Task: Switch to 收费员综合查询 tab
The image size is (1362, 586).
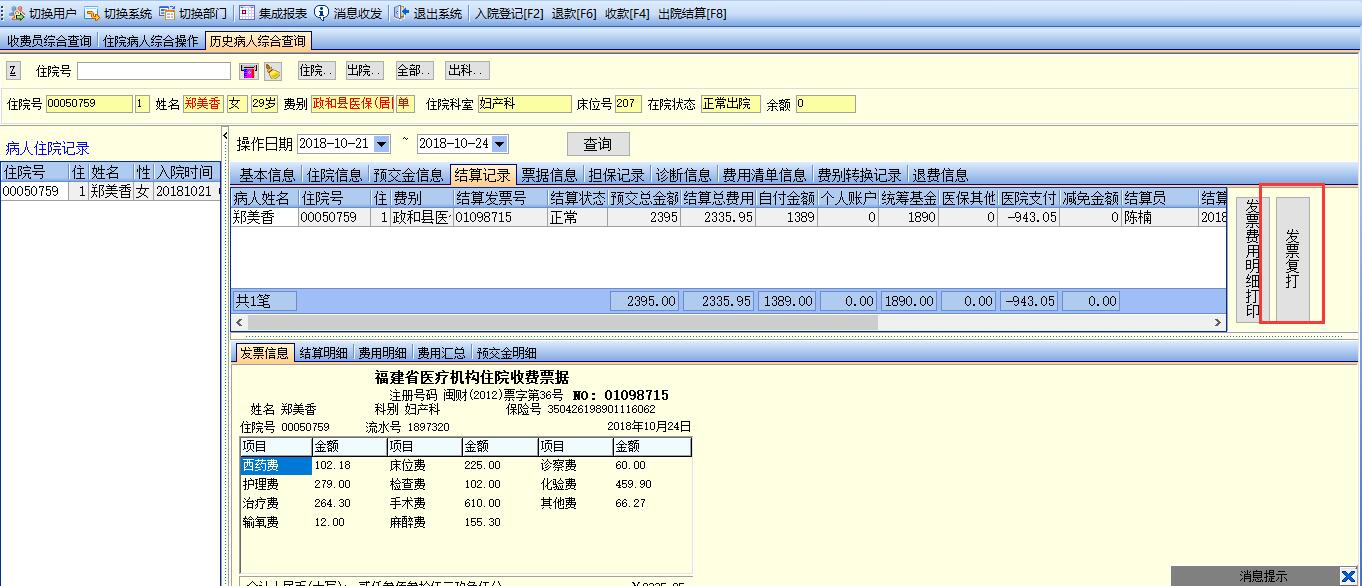Action: point(49,41)
